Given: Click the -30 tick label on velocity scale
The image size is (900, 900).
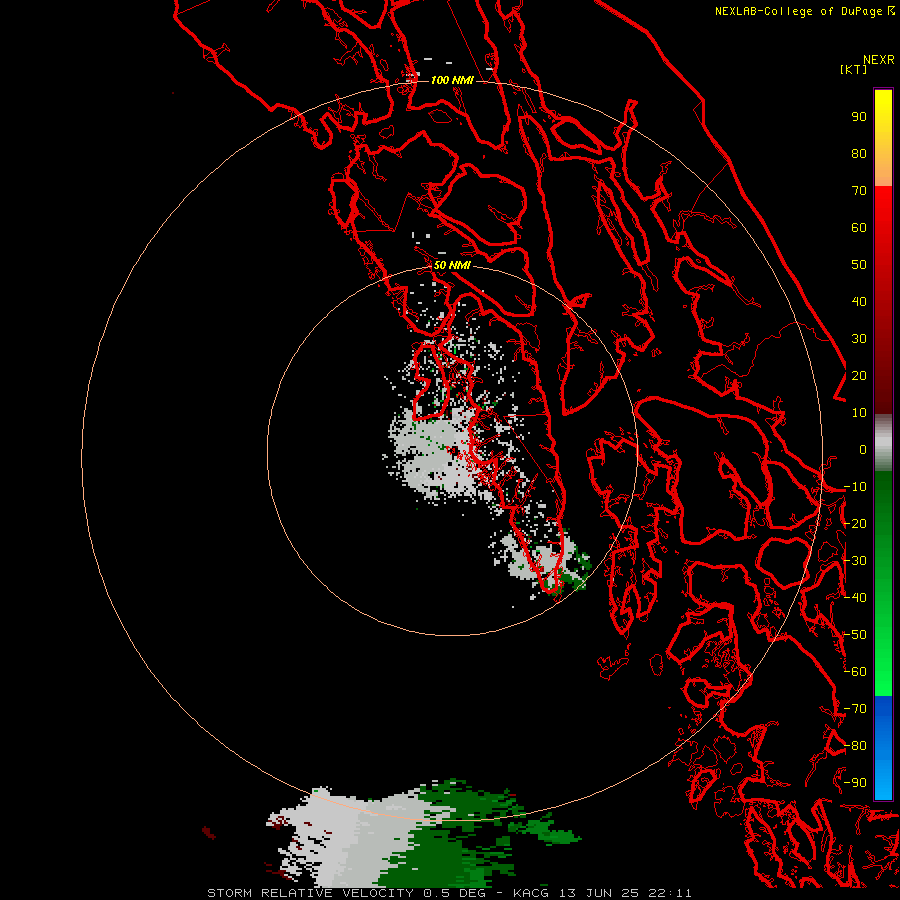Looking at the screenshot, I should [x=855, y=561].
